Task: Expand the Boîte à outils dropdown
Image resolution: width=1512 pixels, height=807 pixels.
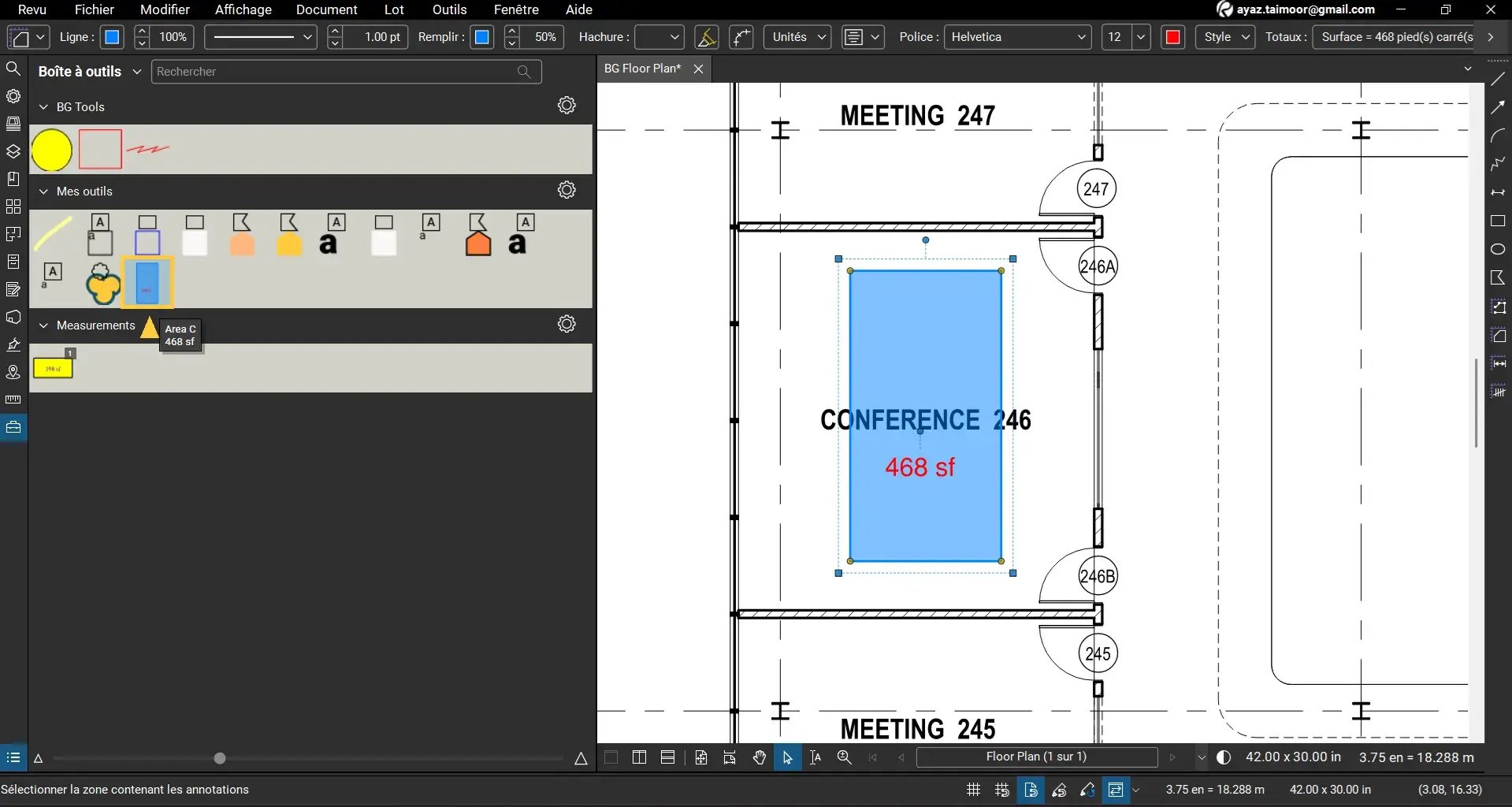Action: (x=138, y=71)
